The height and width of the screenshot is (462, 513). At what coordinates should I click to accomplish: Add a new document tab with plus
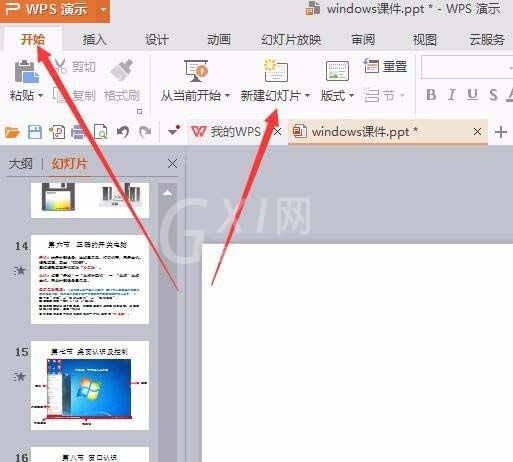[x=501, y=132]
